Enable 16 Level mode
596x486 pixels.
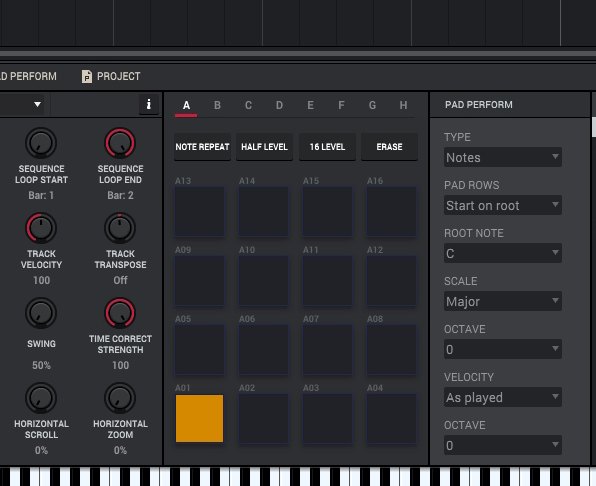327,147
